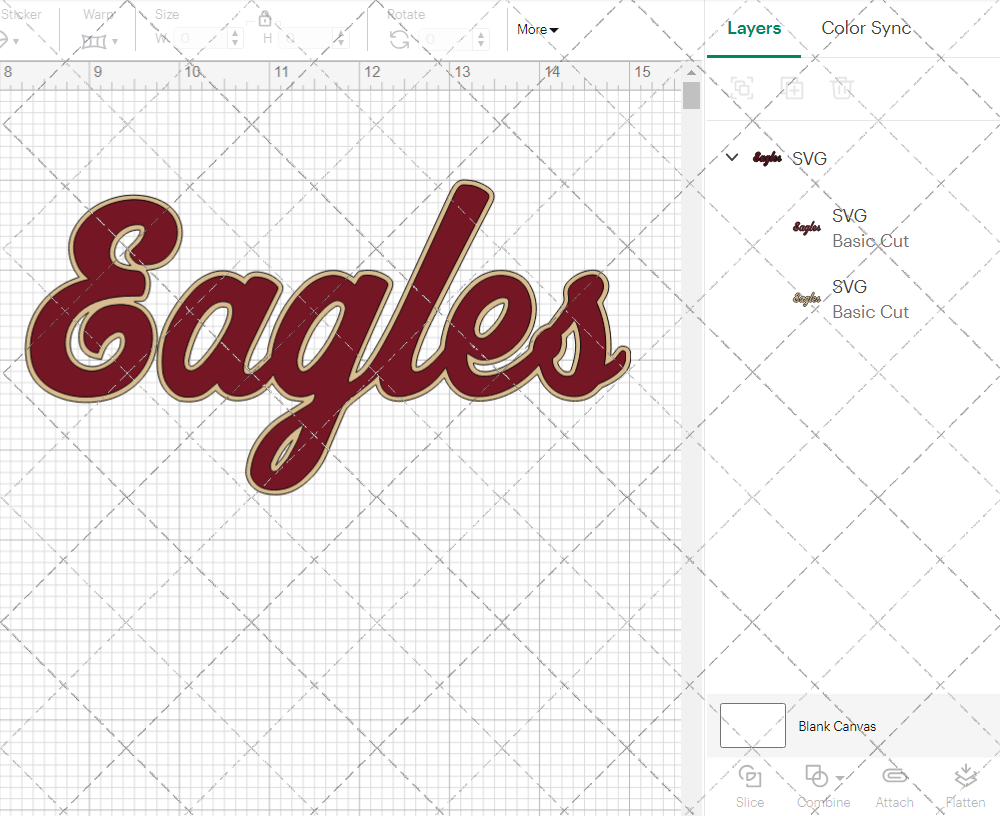
Task: Click the Attach icon
Action: (894, 783)
